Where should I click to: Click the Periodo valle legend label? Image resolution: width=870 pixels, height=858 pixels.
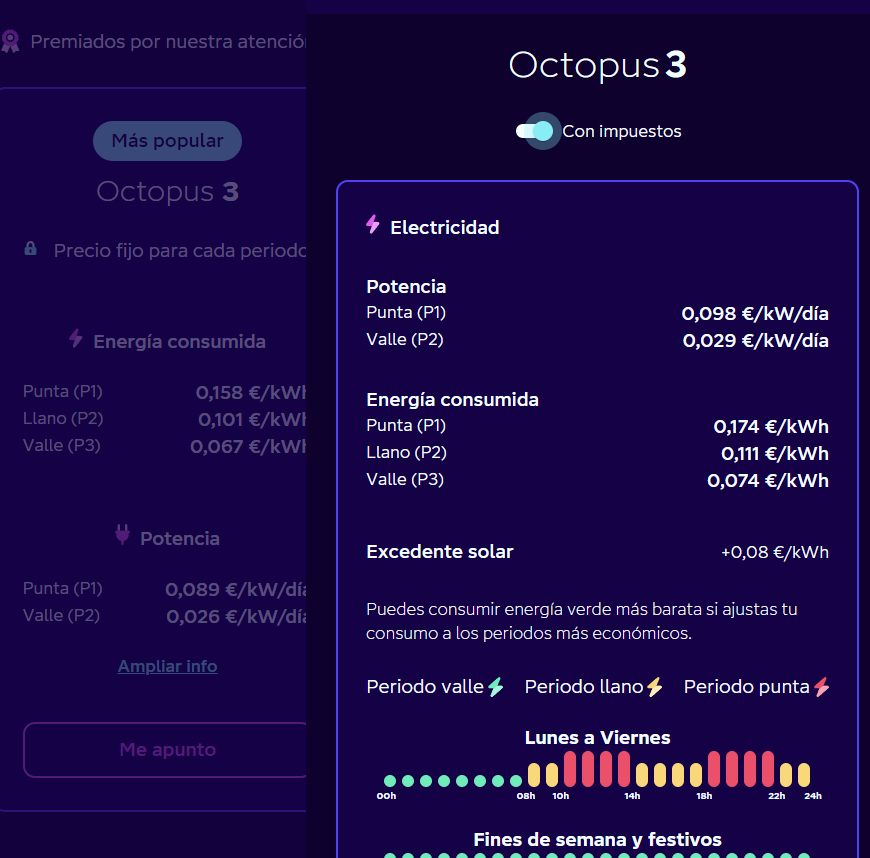425,687
